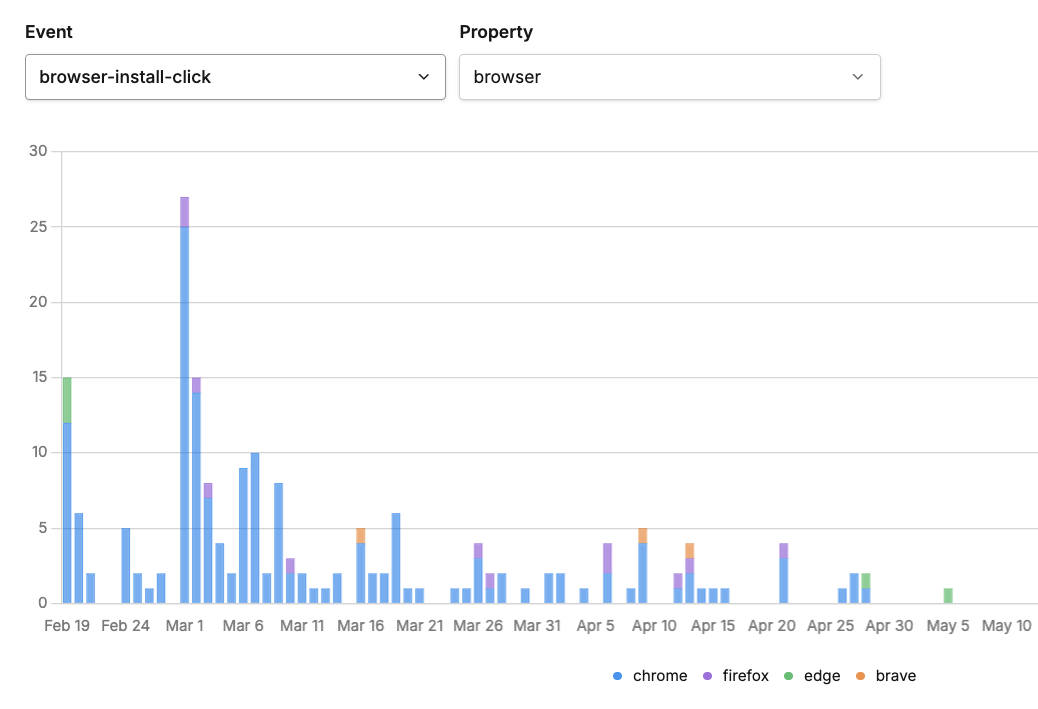The height and width of the screenshot is (709, 1038).
Task: Click the y-axis value 15
Action: pyautogui.click(x=38, y=377)
